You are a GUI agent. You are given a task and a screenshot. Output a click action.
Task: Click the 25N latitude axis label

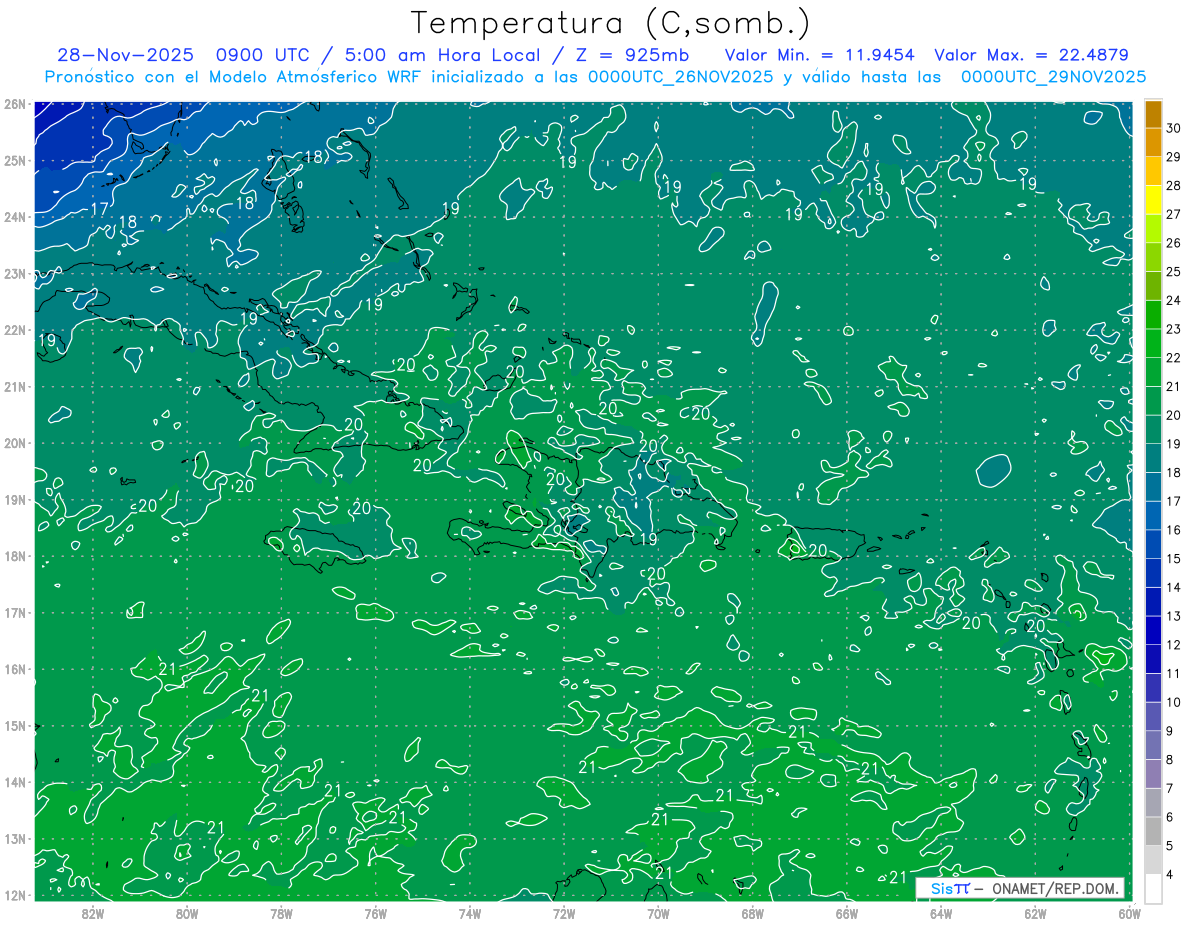click(x=14, y=160)
